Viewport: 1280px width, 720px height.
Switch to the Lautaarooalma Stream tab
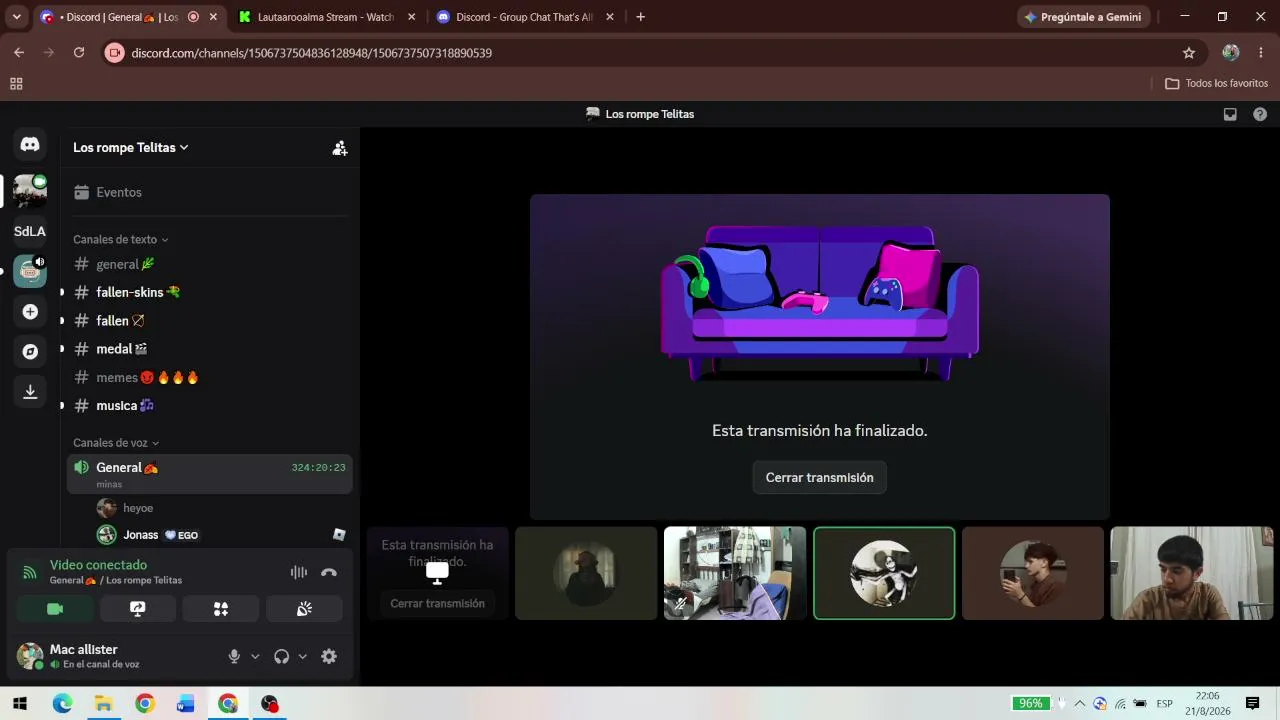[x=327, y=17]
